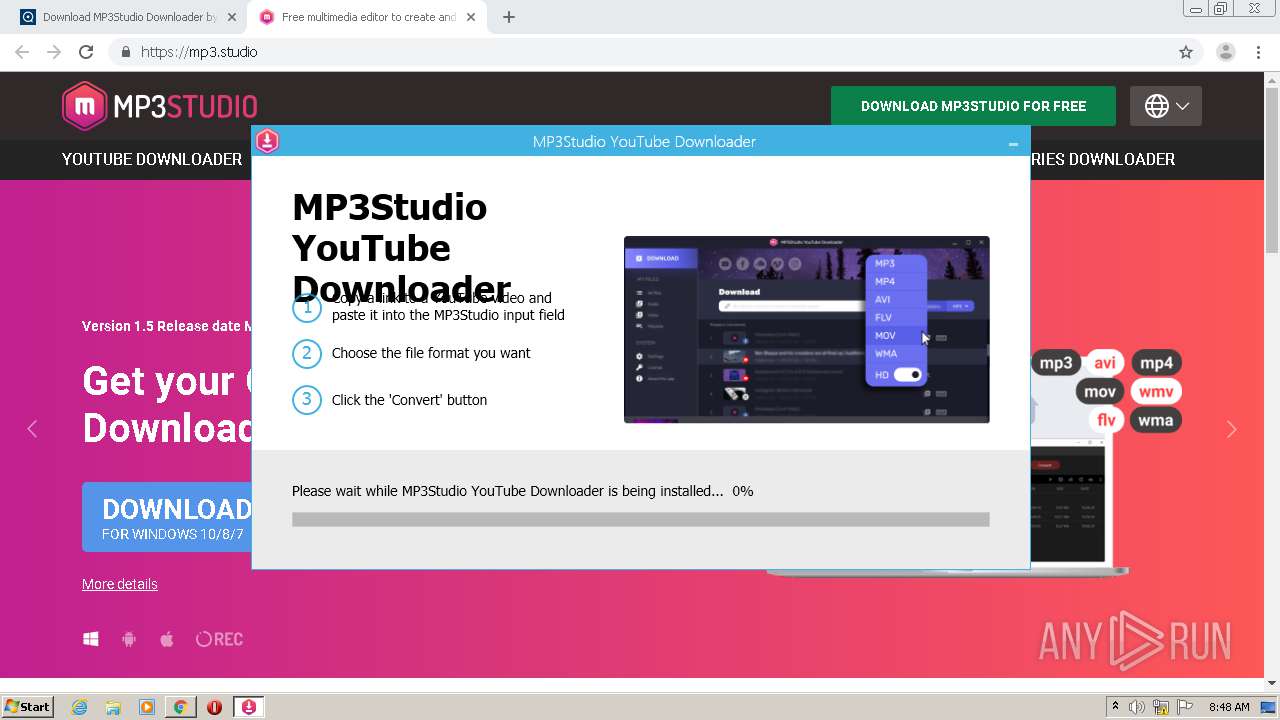Go forward in Chrome browser

pos(54,52)
